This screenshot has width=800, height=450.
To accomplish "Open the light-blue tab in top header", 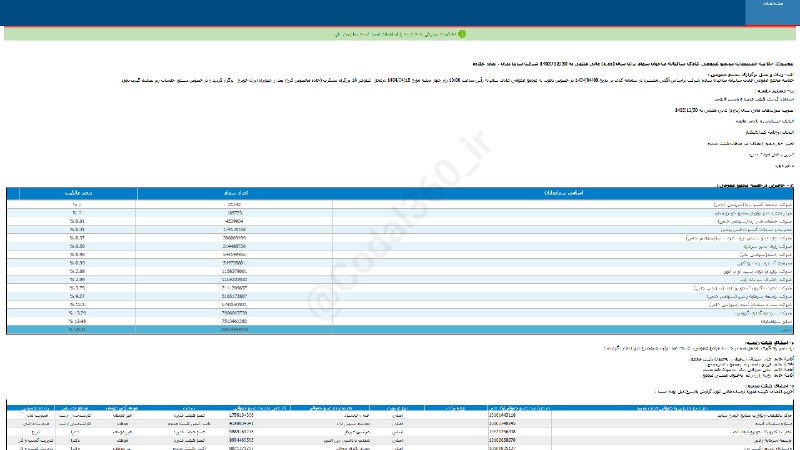I will tap(772, 12).
